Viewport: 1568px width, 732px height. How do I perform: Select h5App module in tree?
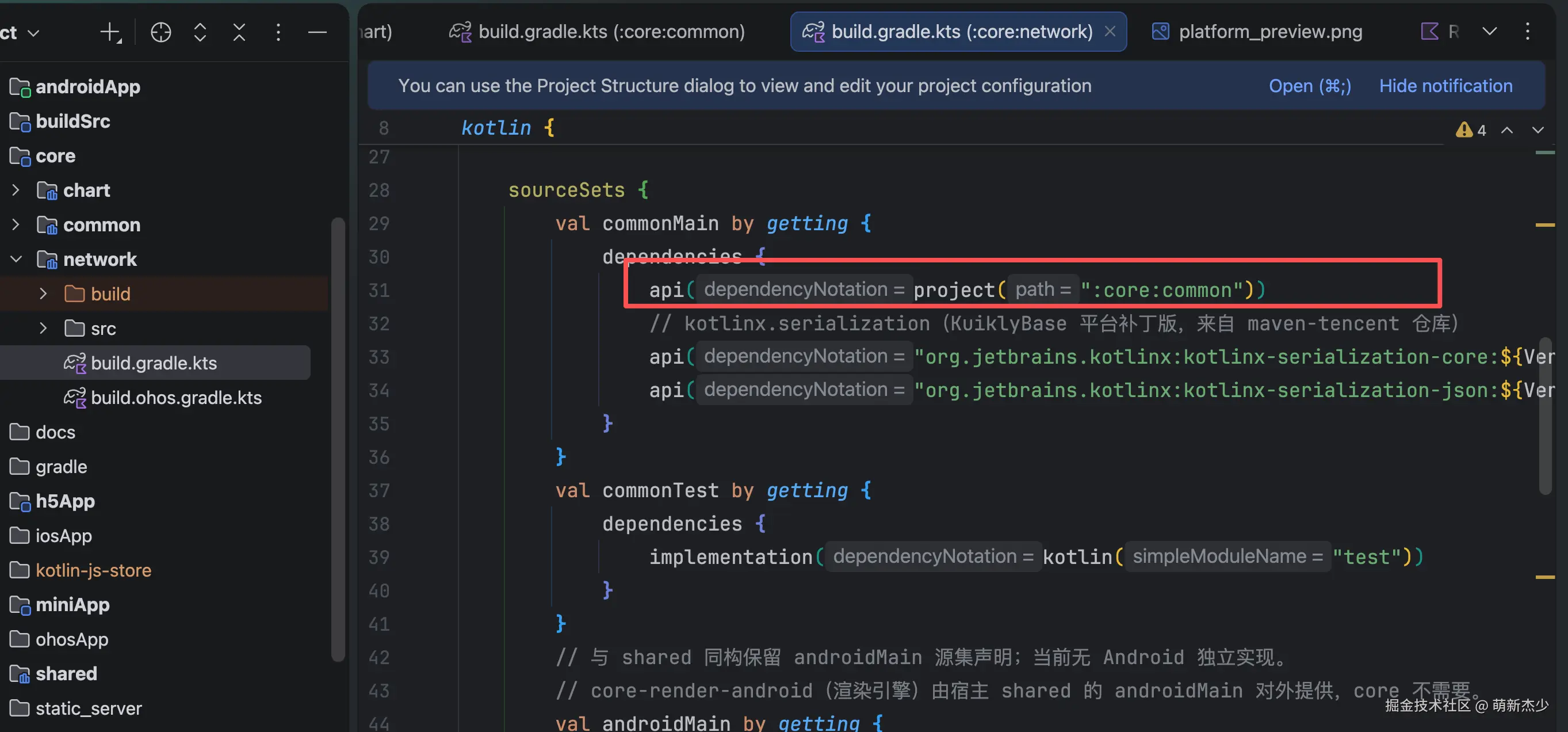point(52,501)
